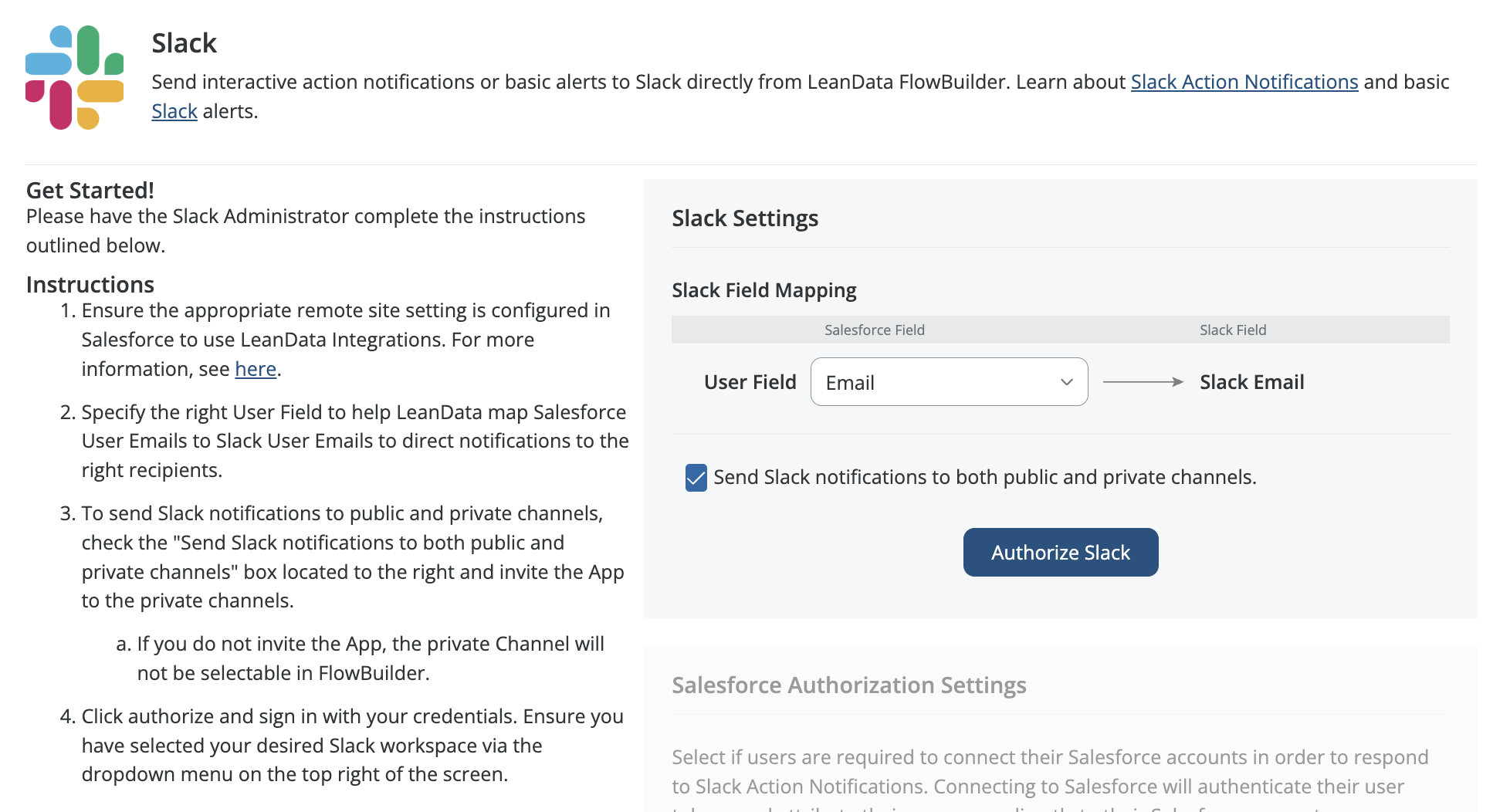
Task: Click the Slack page title
Action: pyautogui.click(x=185, y=43)
